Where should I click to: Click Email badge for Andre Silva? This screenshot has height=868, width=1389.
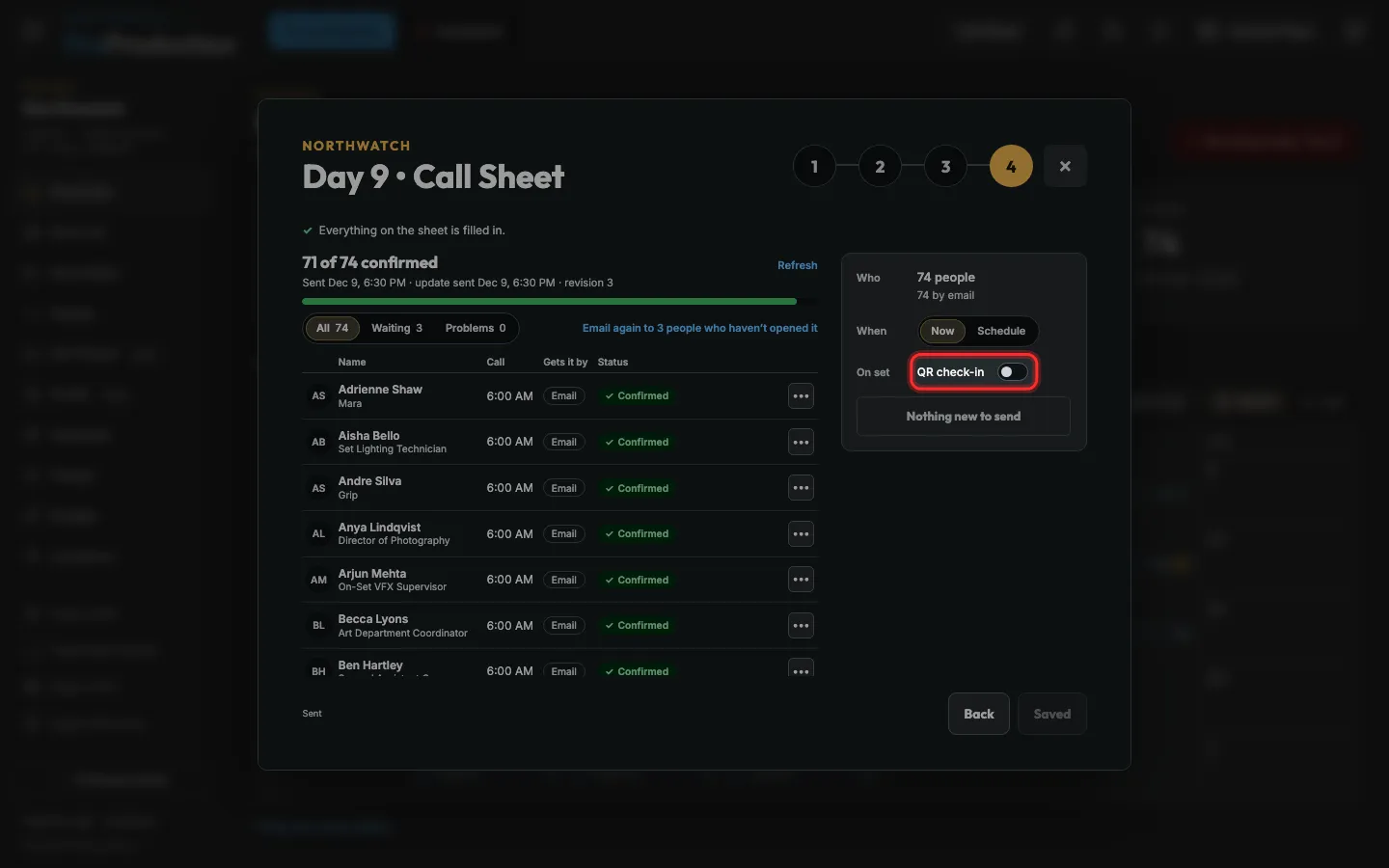click(564, 489)
